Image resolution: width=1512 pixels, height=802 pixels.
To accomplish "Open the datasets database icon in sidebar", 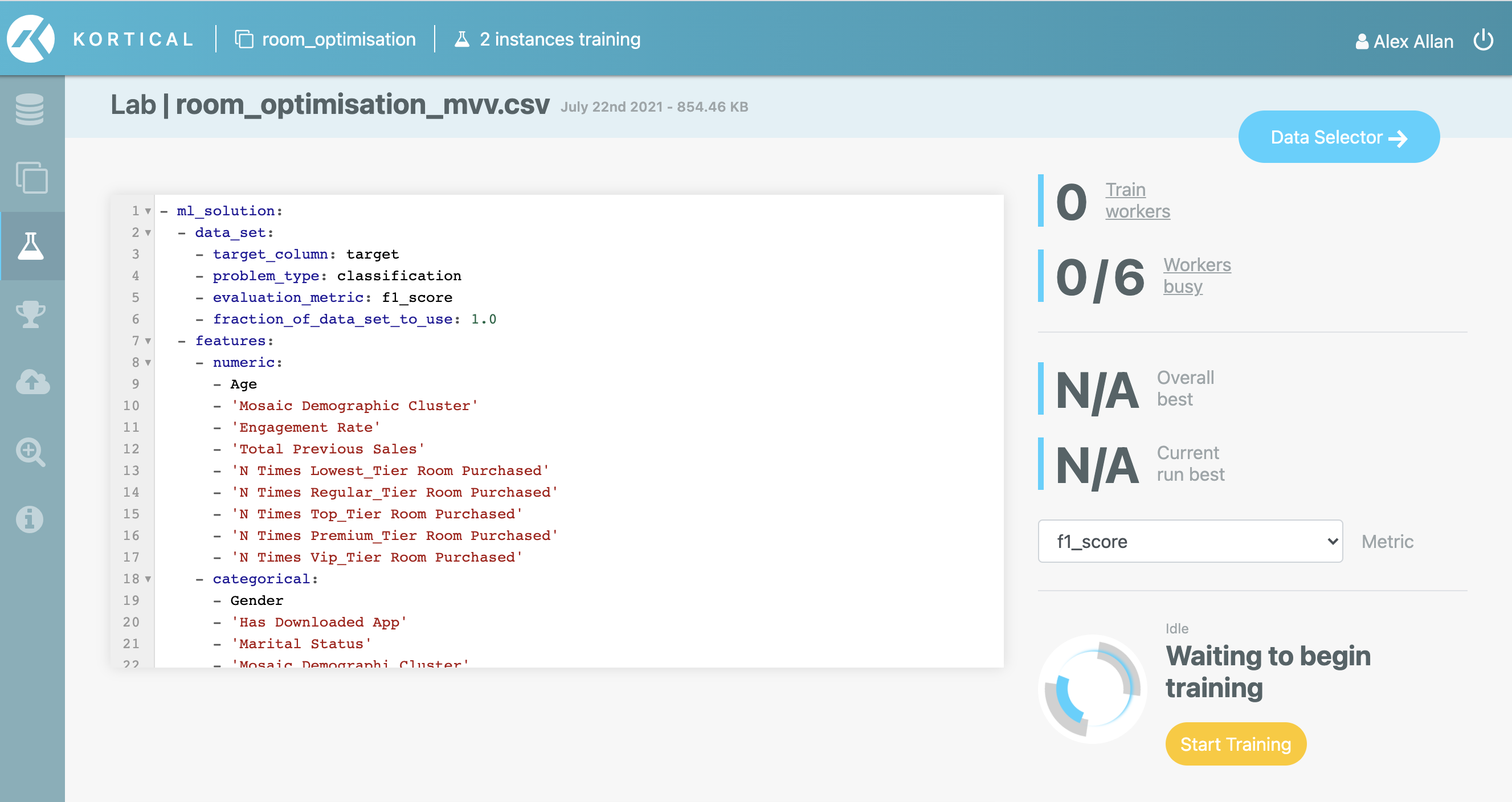I will click(x=30, y=109).
